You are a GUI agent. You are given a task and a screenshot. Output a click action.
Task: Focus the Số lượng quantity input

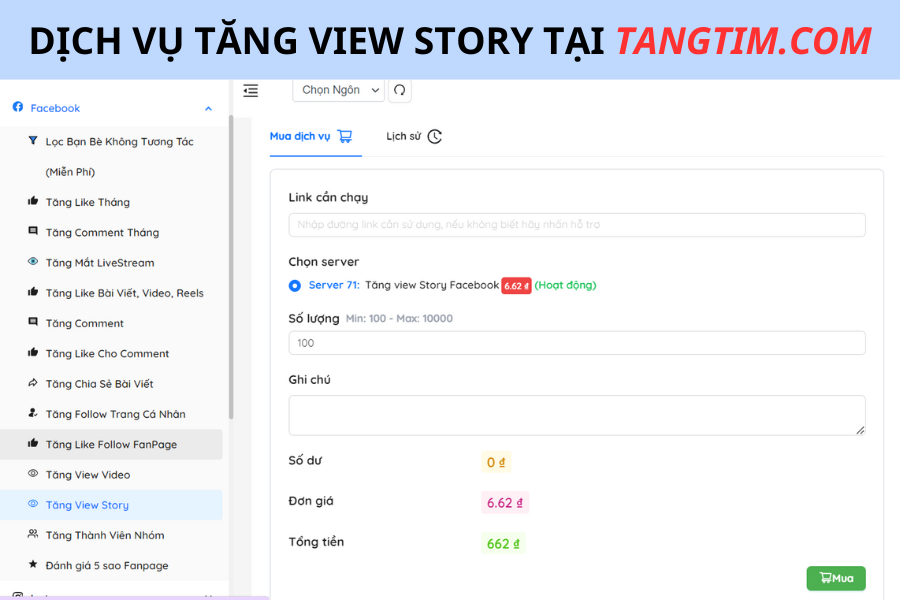577,343
